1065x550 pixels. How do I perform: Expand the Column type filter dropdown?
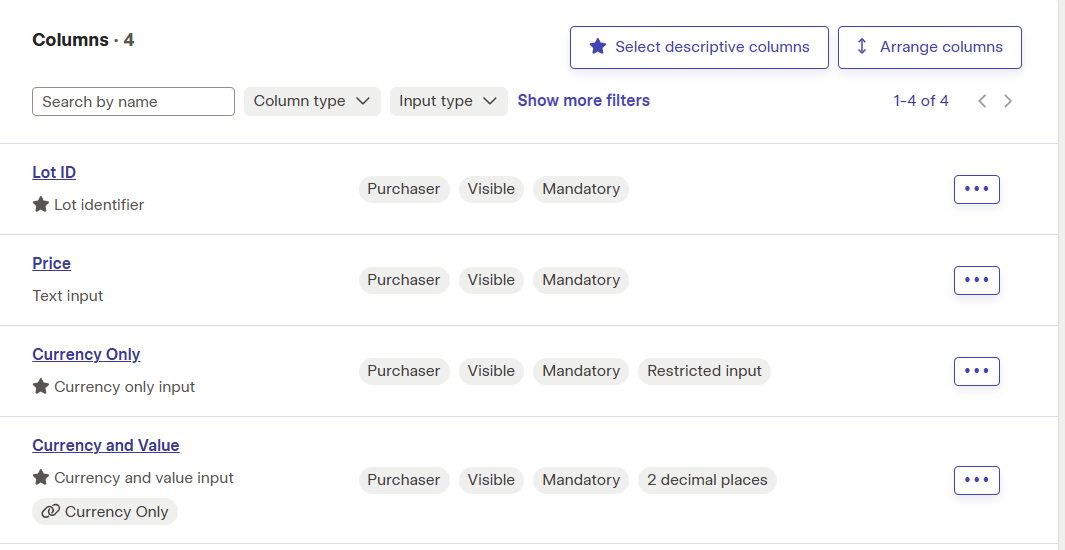pos(312,101)
